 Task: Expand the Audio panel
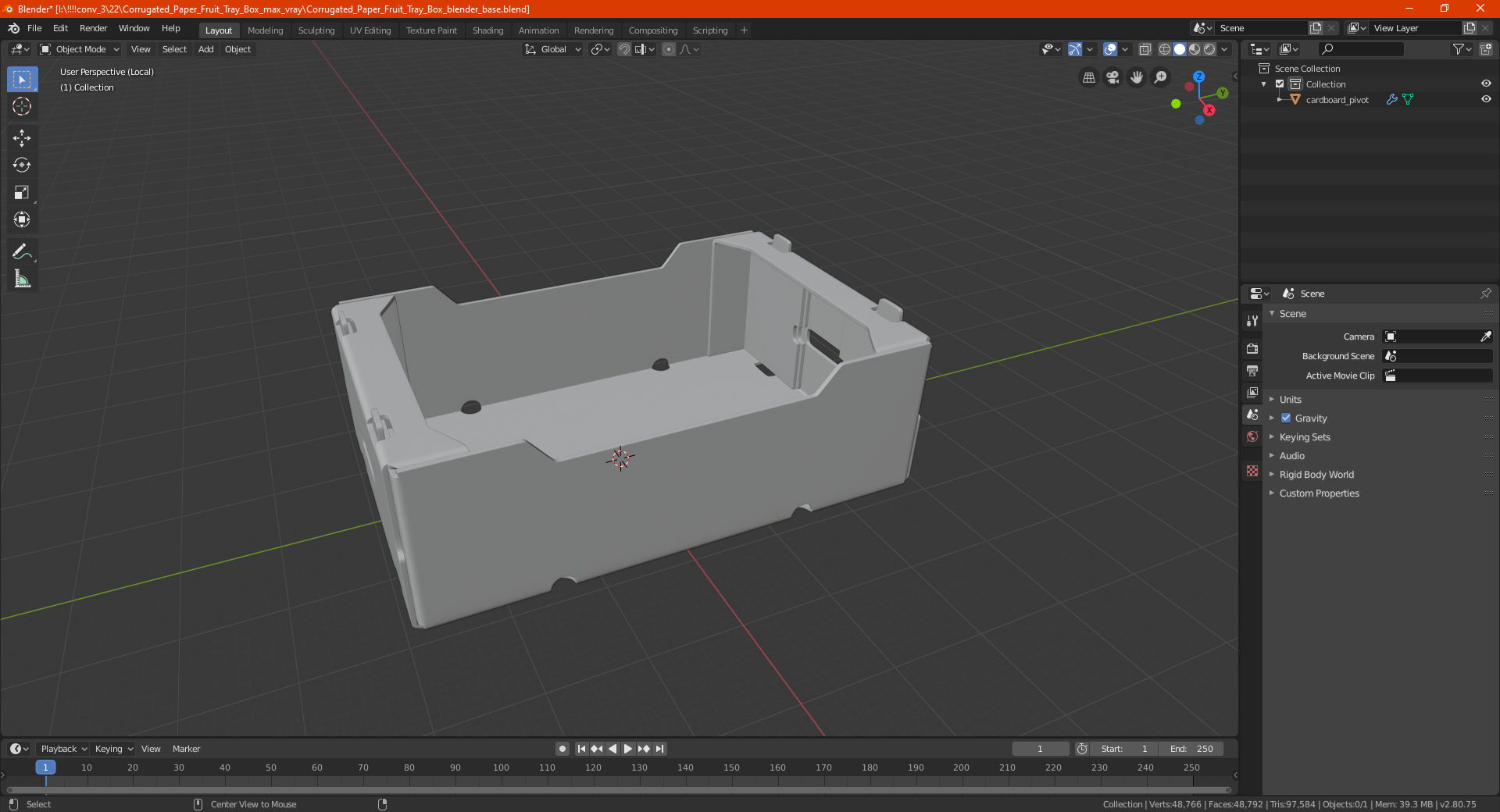(x=1291, y=456)
